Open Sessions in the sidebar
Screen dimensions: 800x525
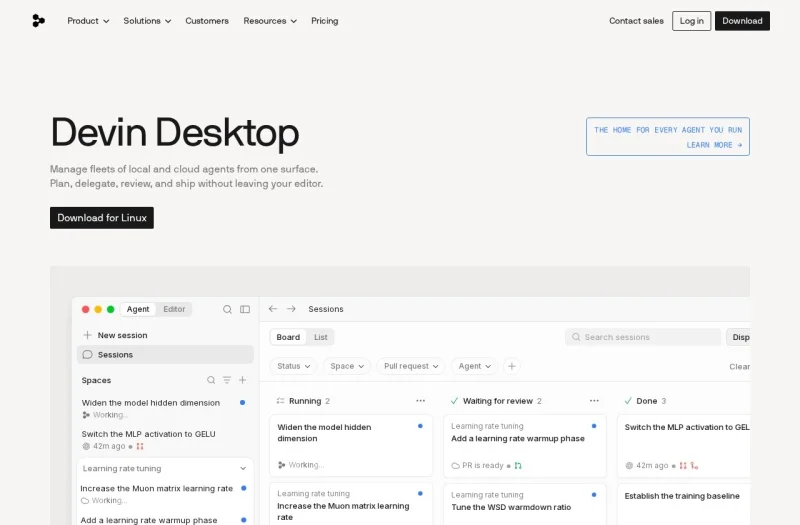(165, 355)
